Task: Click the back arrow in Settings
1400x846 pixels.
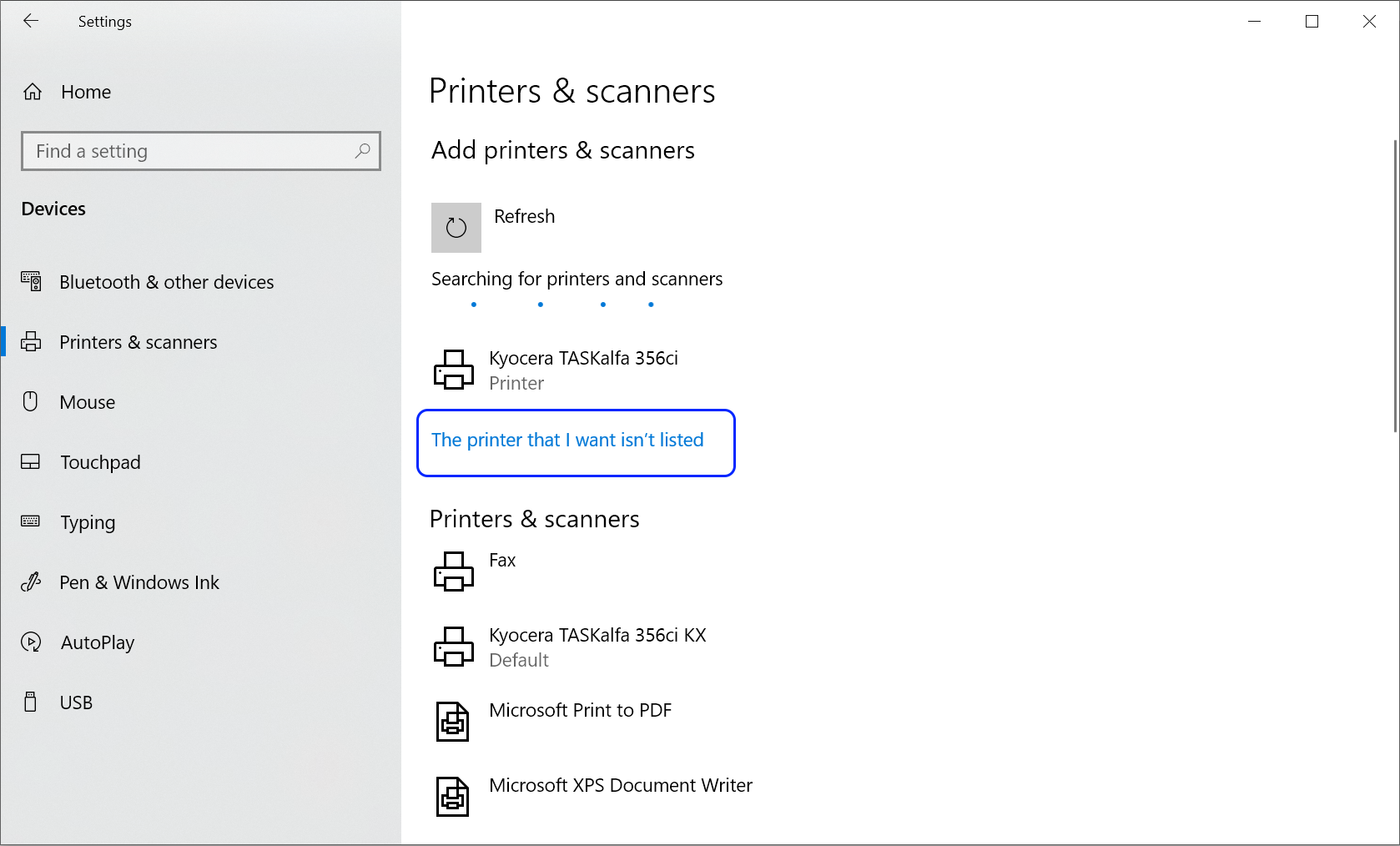Action: click(x=31, y=21)
